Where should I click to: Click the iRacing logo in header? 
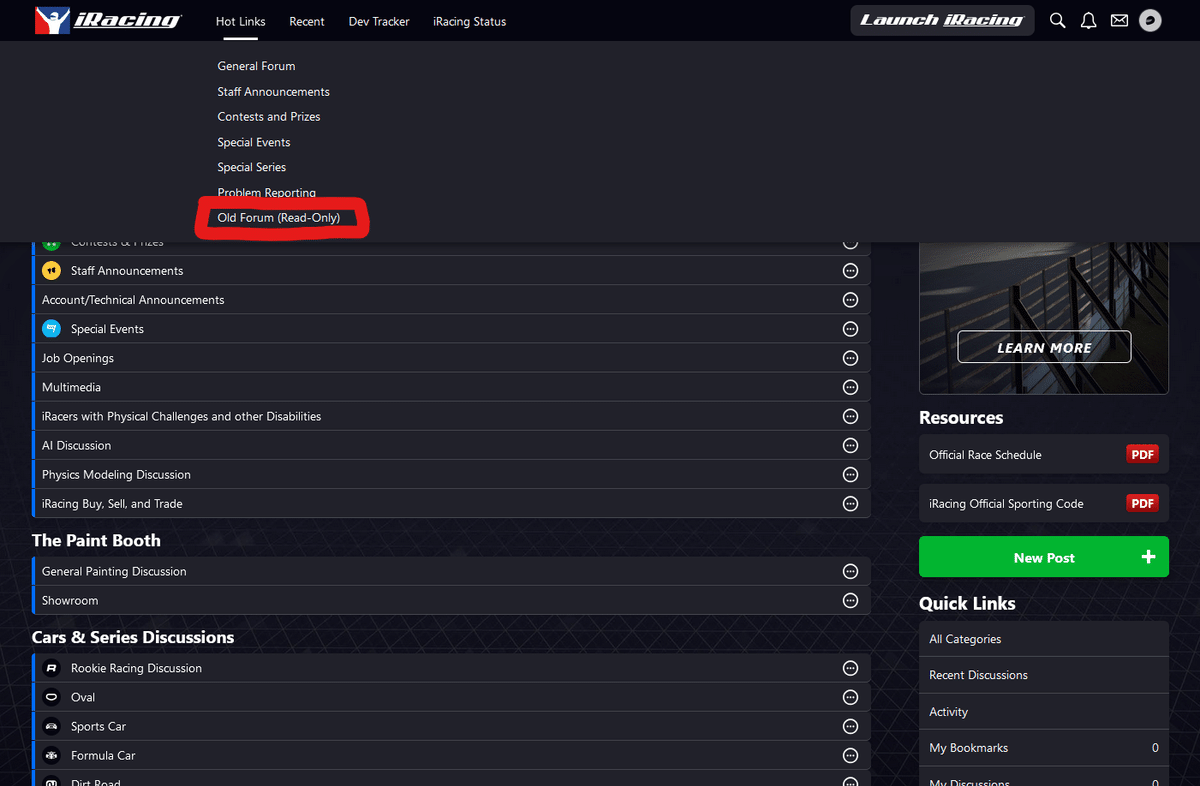(108, 20)
